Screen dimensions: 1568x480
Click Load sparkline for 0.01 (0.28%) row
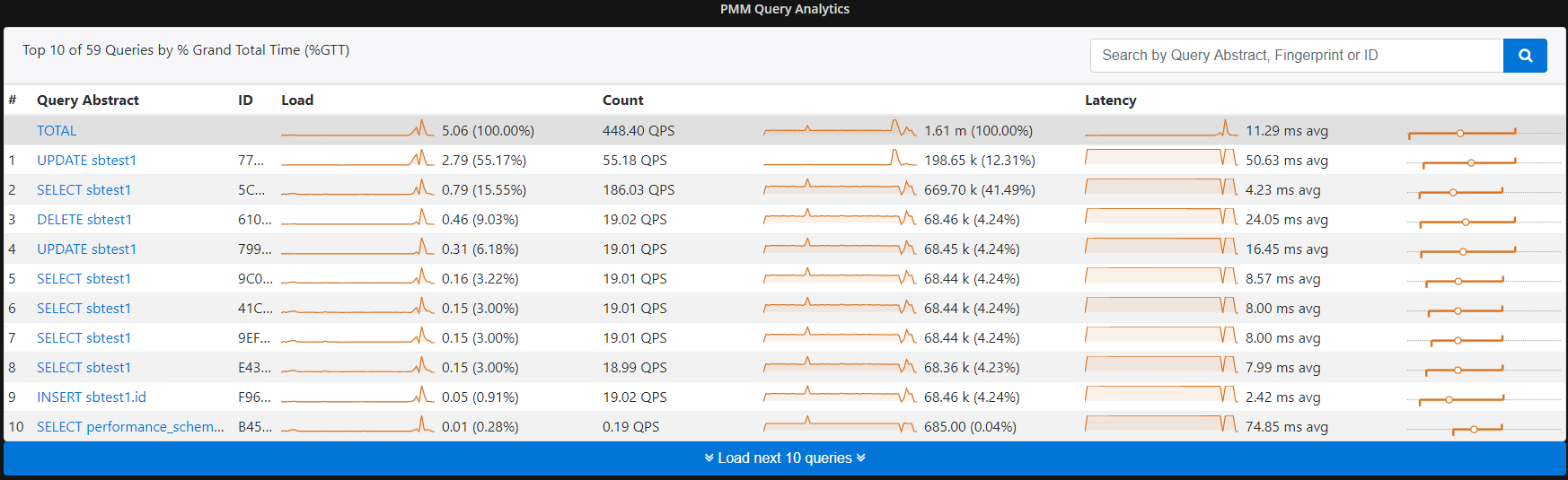pyautogui.click(x=357, y=427)
